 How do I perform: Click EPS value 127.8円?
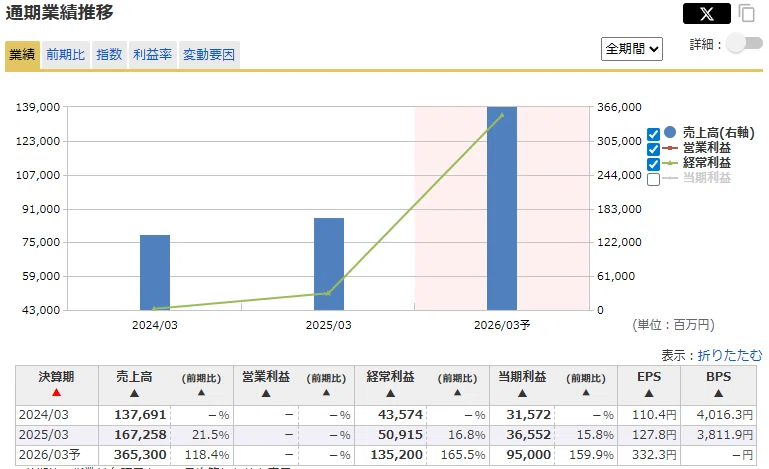pos(654,435)
